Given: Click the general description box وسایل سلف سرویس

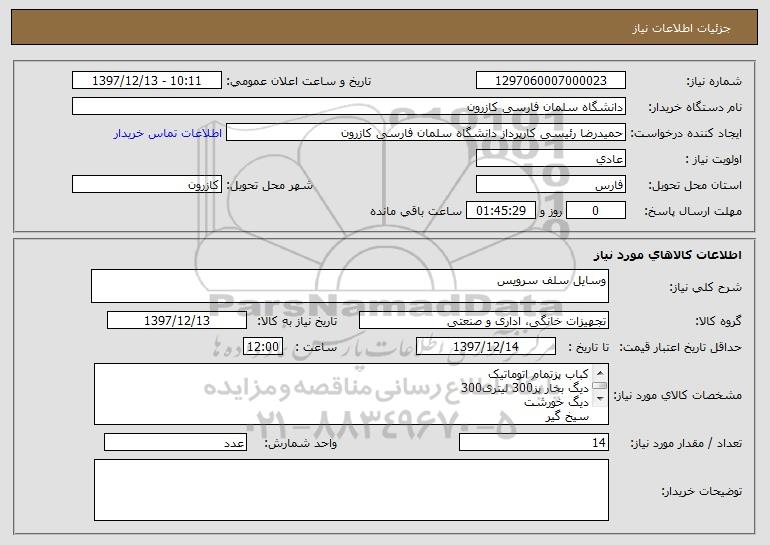Looking at the screenshot, I should click(350, 286).
